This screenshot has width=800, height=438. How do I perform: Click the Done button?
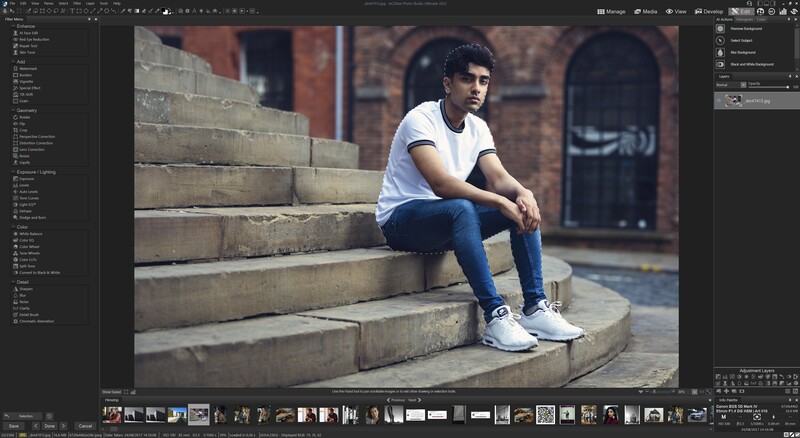pyautogui.click(x=49, y=426)
